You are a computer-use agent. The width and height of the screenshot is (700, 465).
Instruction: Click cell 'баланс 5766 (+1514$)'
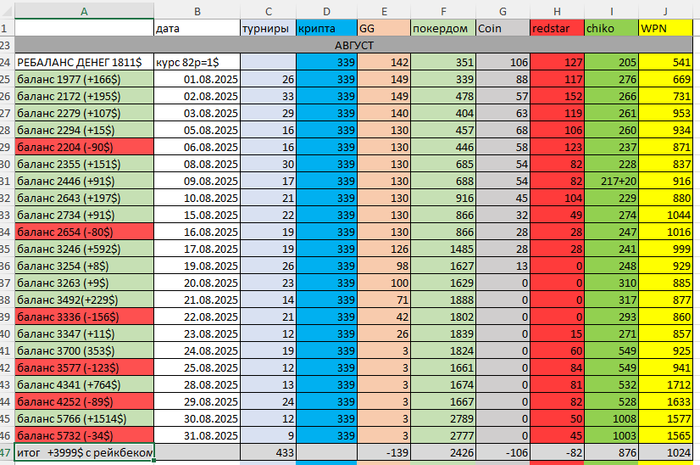[84, 419]
